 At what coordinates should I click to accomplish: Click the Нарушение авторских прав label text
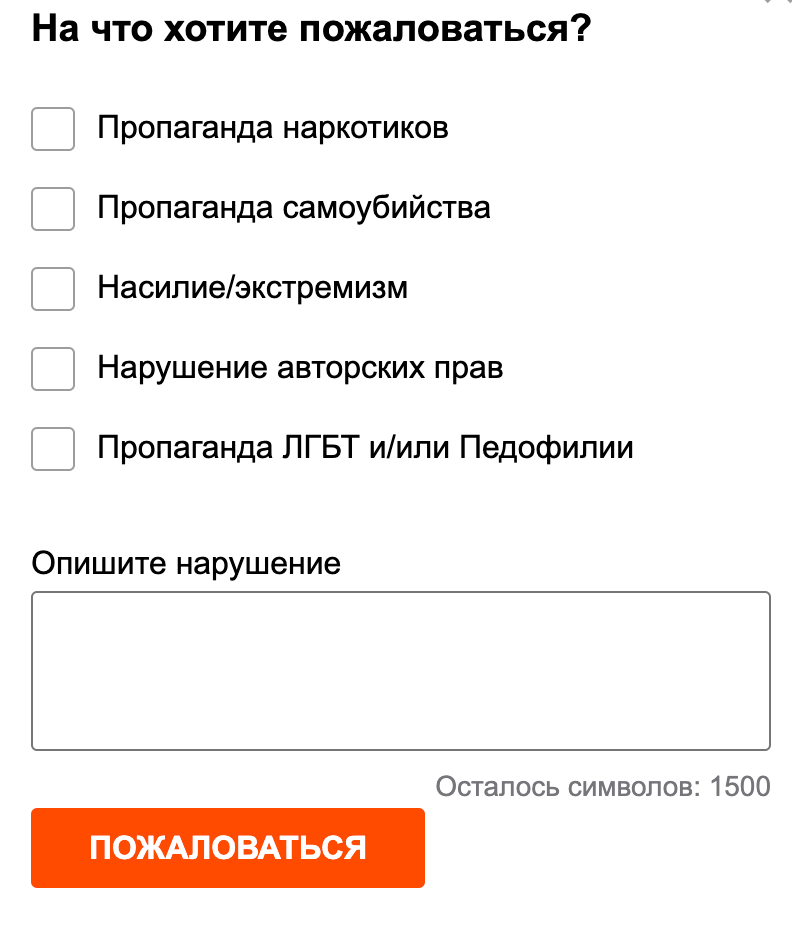click(x=300, y=369)
